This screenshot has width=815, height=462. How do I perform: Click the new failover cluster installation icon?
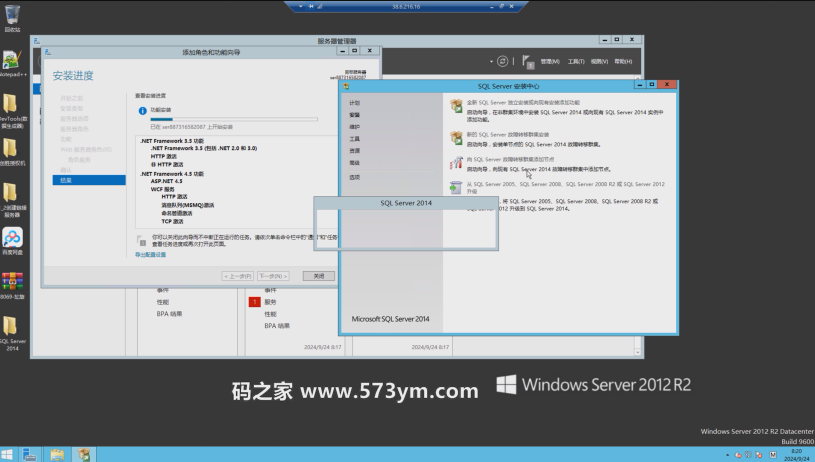pos(456,138)
